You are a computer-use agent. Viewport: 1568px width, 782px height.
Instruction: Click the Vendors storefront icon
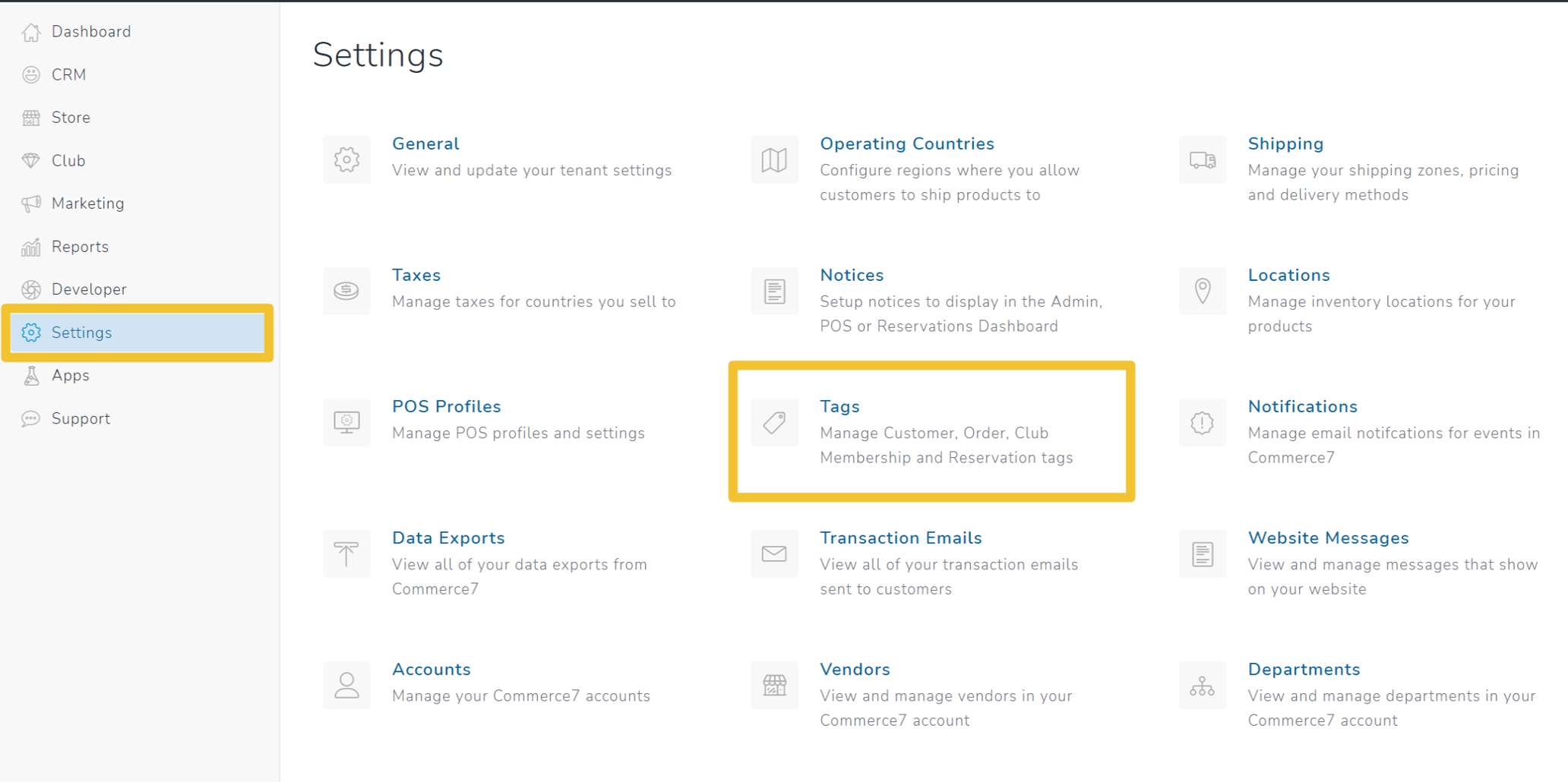[774, 685]
